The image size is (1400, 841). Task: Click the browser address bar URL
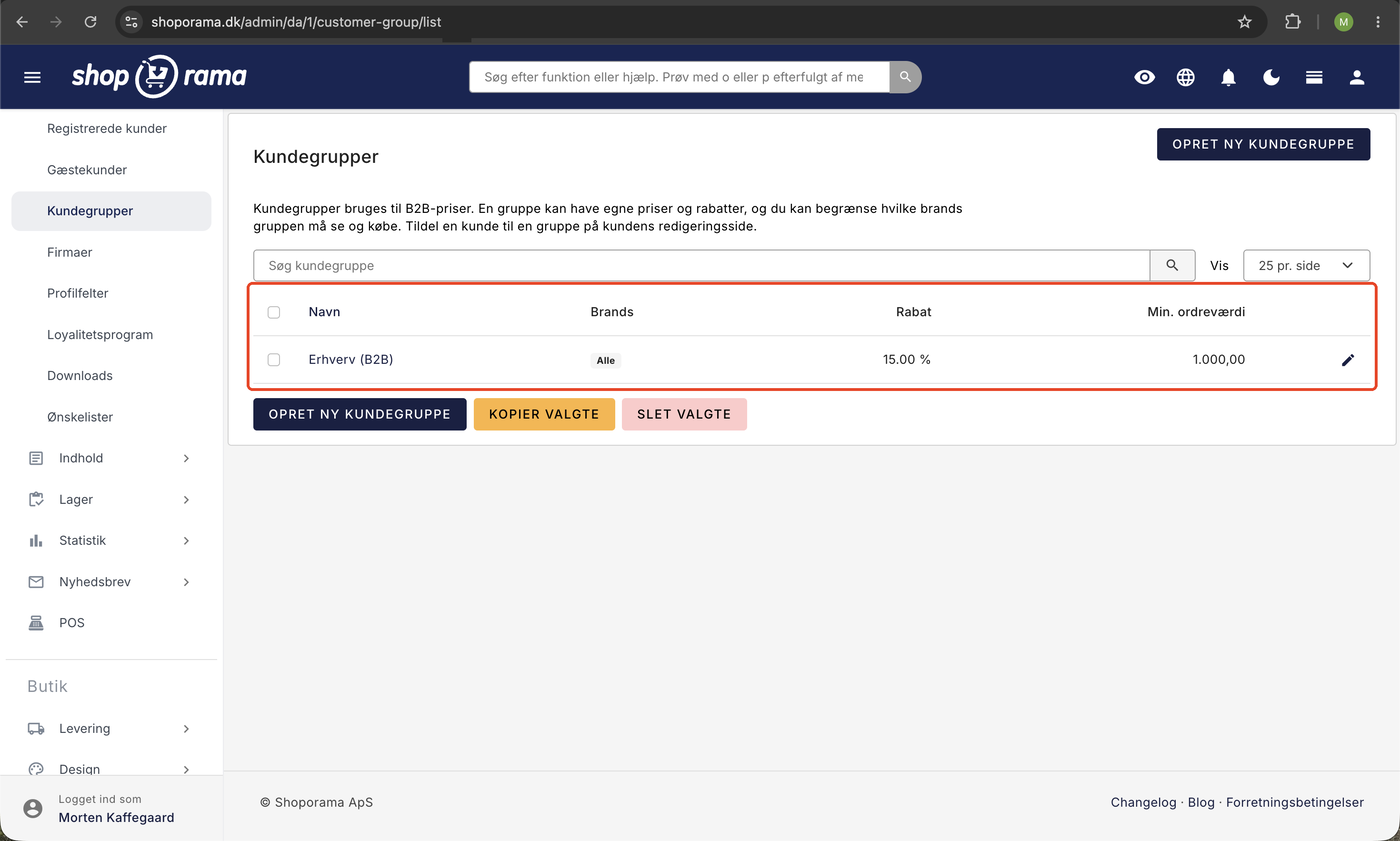coord(296,21)
